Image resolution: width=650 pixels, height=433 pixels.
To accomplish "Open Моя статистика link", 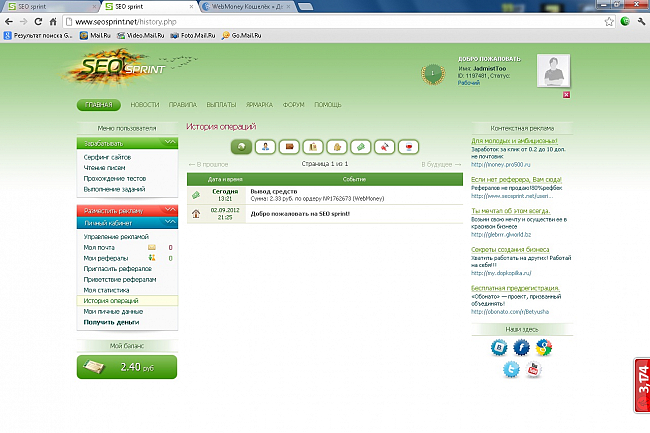I will pos(107,290).
